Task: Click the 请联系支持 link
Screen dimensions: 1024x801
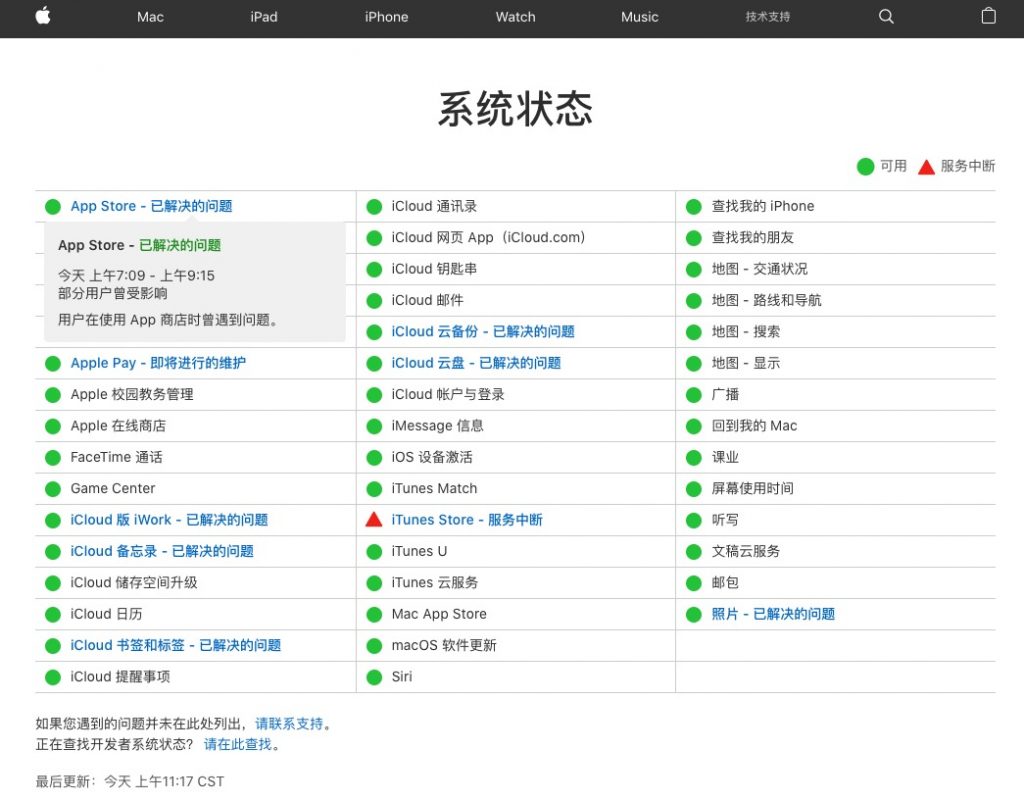Action: tap(289, 724)
